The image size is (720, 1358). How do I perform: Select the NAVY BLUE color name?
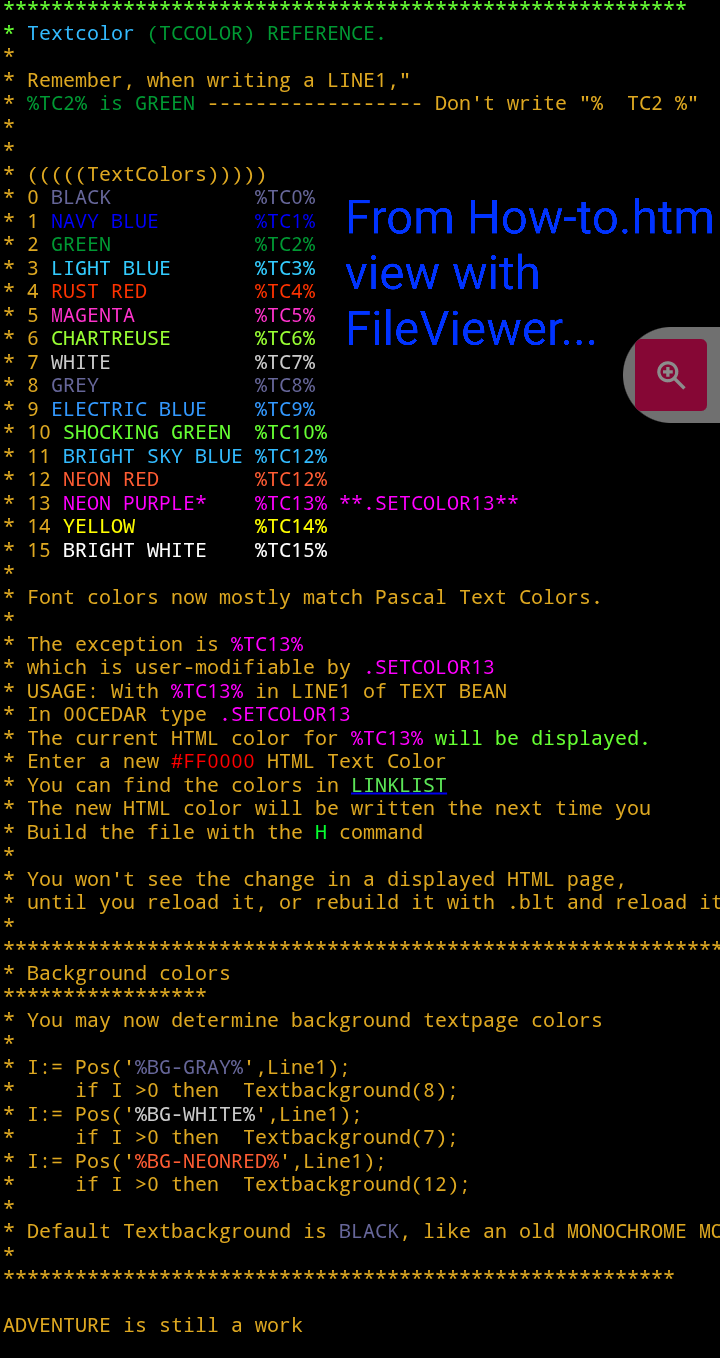105,221
